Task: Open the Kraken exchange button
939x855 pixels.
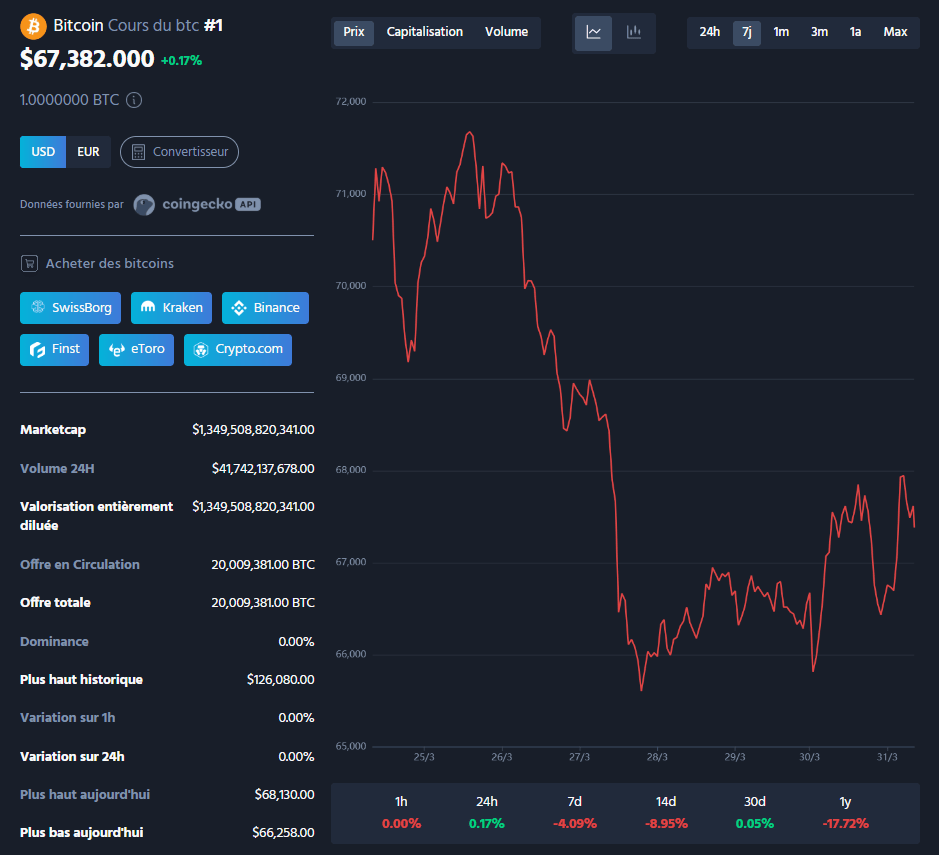Action: (171, 308)
